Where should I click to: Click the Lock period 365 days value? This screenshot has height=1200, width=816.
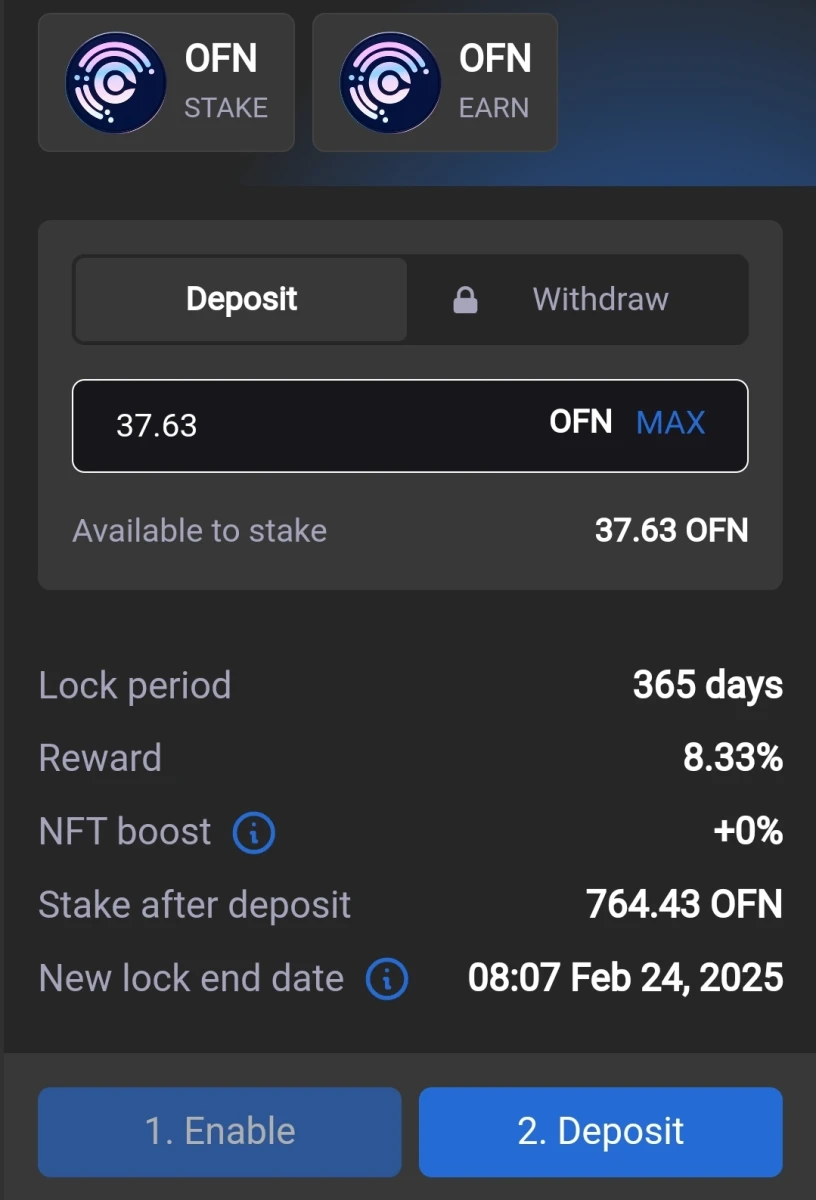[x=708, y=685]
